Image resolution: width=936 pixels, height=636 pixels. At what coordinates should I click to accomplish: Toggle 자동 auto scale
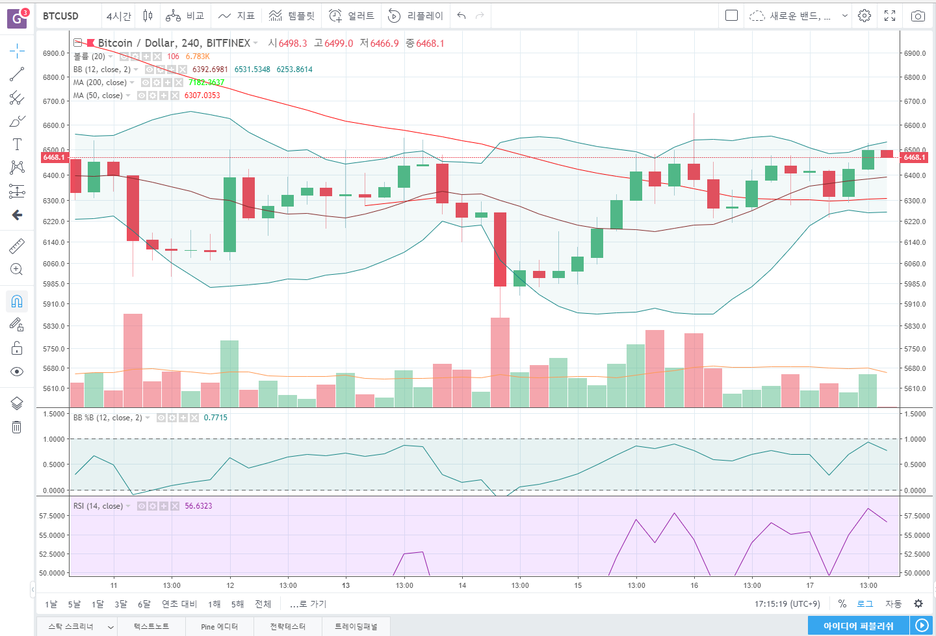pos(893,604)
